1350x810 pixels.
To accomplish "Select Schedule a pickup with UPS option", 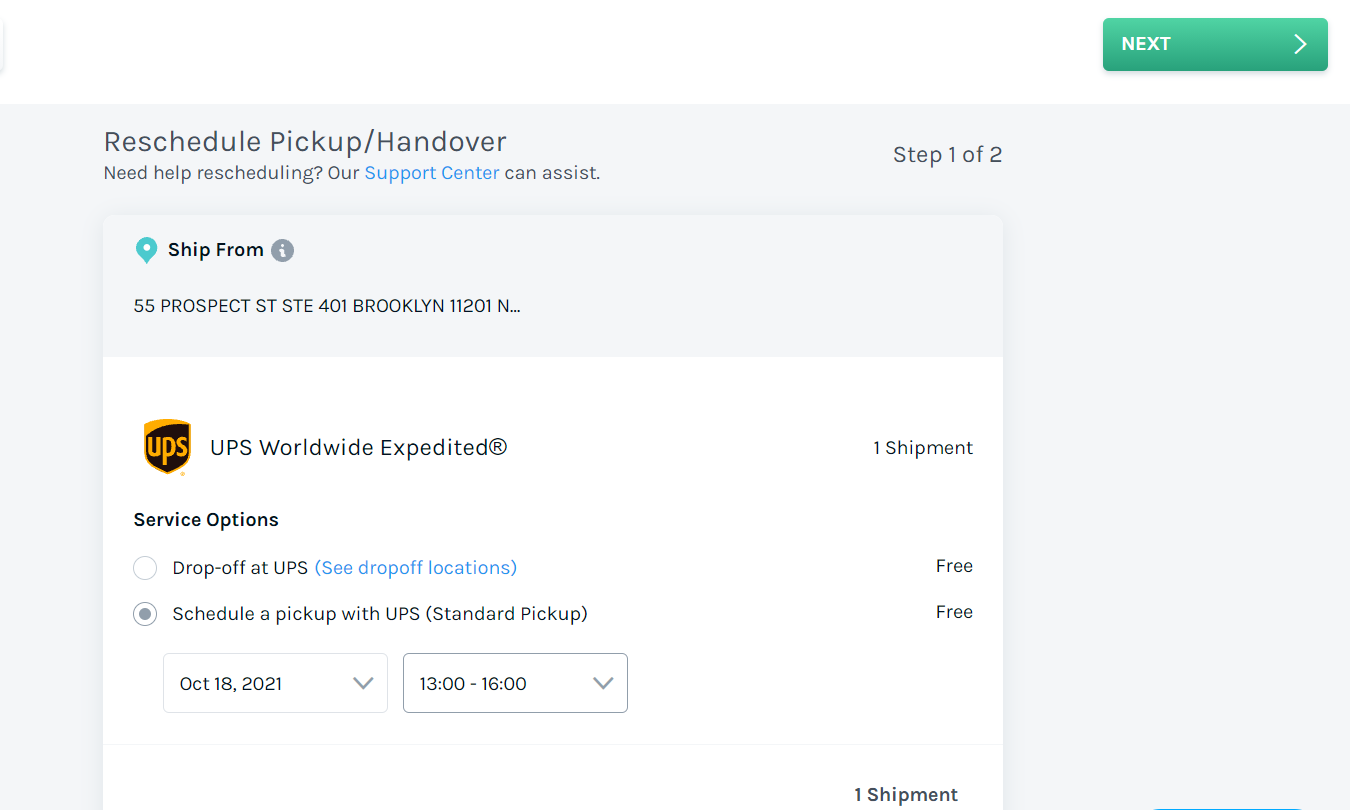I will [145, 613].
